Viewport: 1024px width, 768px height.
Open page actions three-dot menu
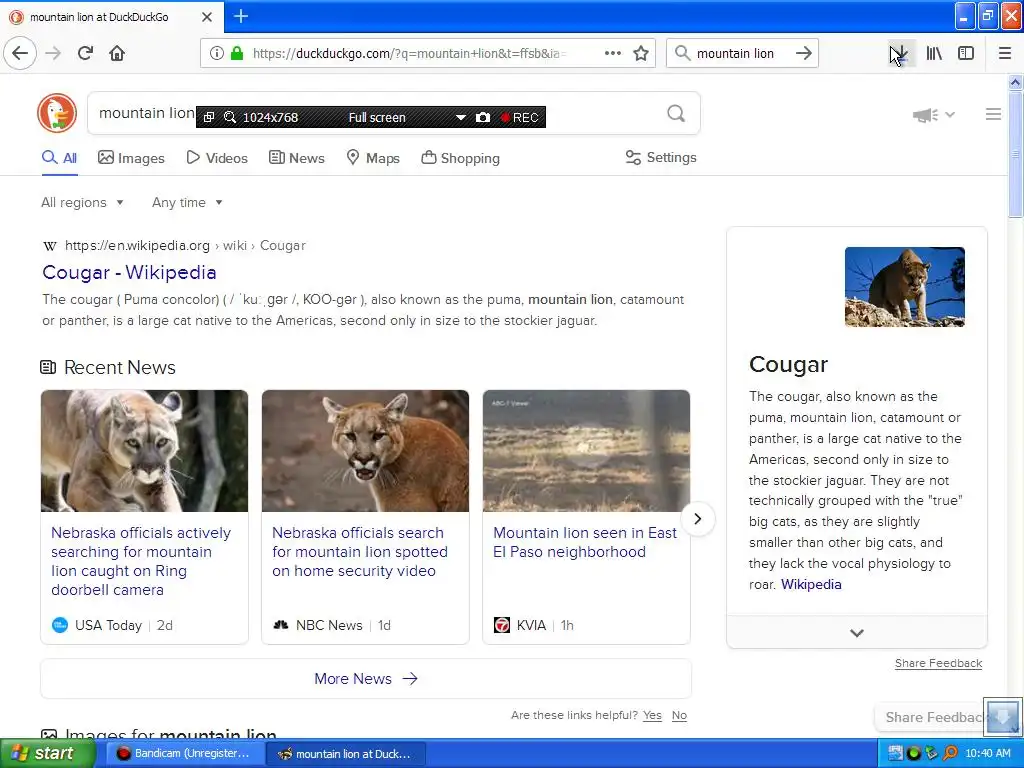[x=613, y=53]
